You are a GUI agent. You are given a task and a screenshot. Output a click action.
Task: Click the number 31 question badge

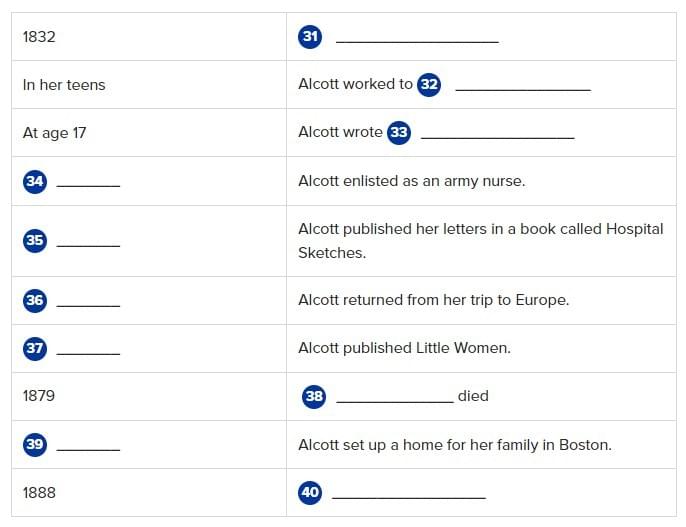tap(310, 37)
